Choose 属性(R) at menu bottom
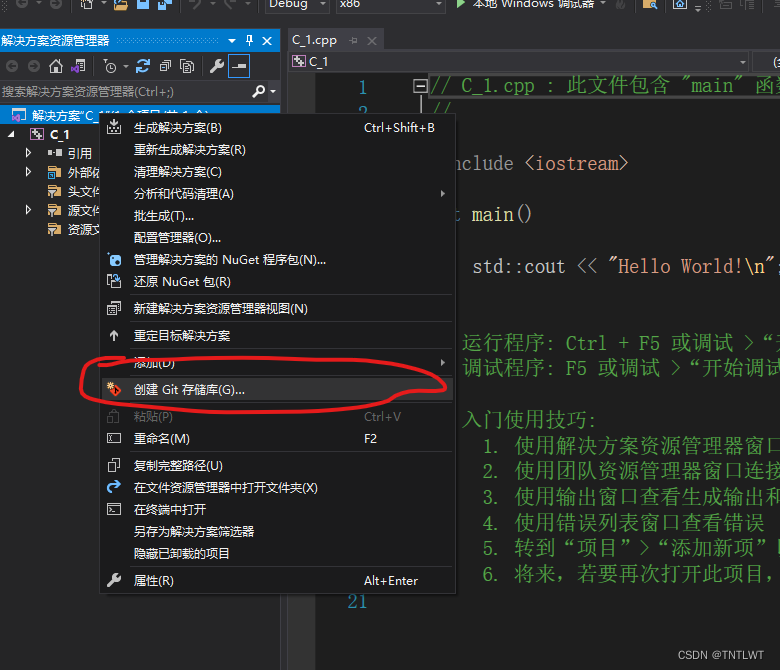 coord(278,580)
